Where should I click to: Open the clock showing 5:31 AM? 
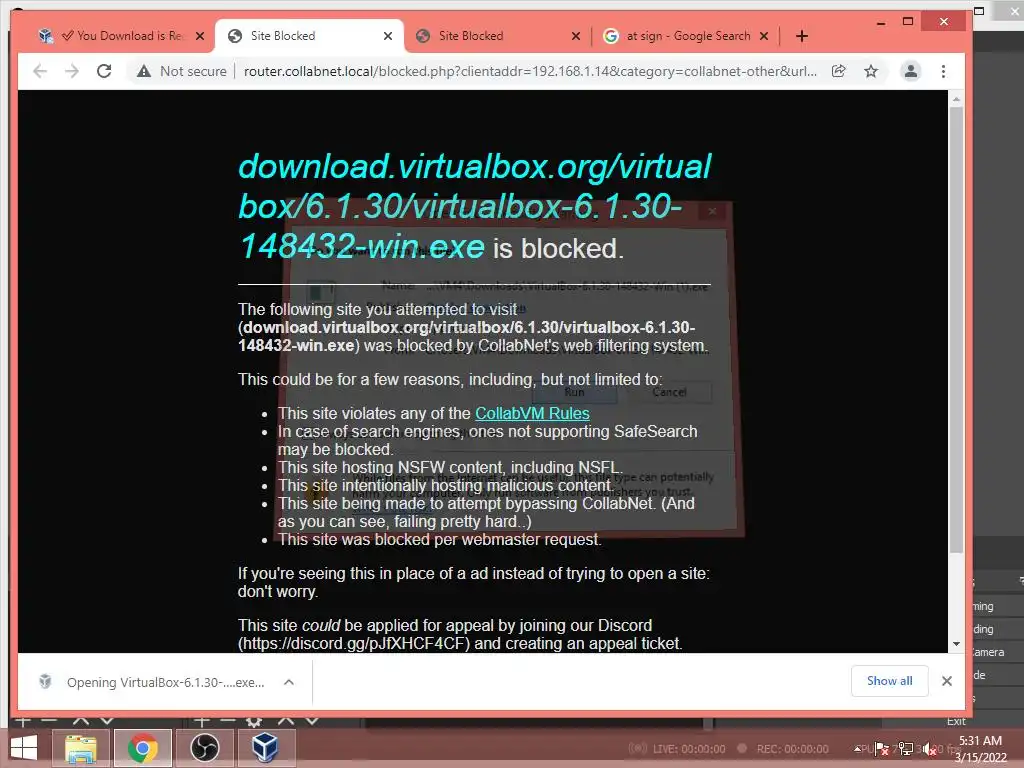click(x=980, y=749)
